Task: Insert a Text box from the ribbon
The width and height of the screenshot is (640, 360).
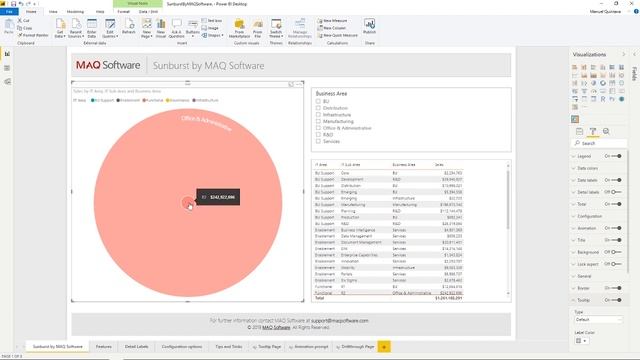Action: tap(212, 20)
